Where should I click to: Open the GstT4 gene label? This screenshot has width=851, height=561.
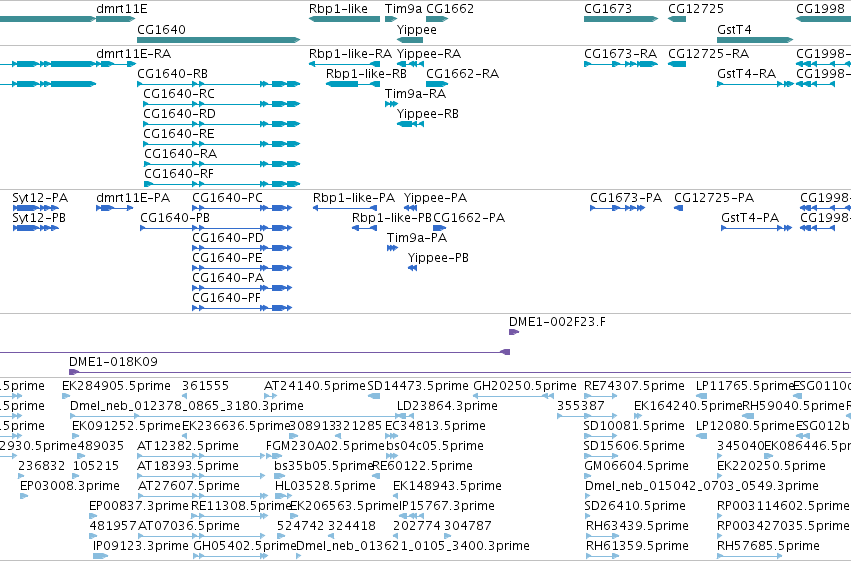[734, 30]
